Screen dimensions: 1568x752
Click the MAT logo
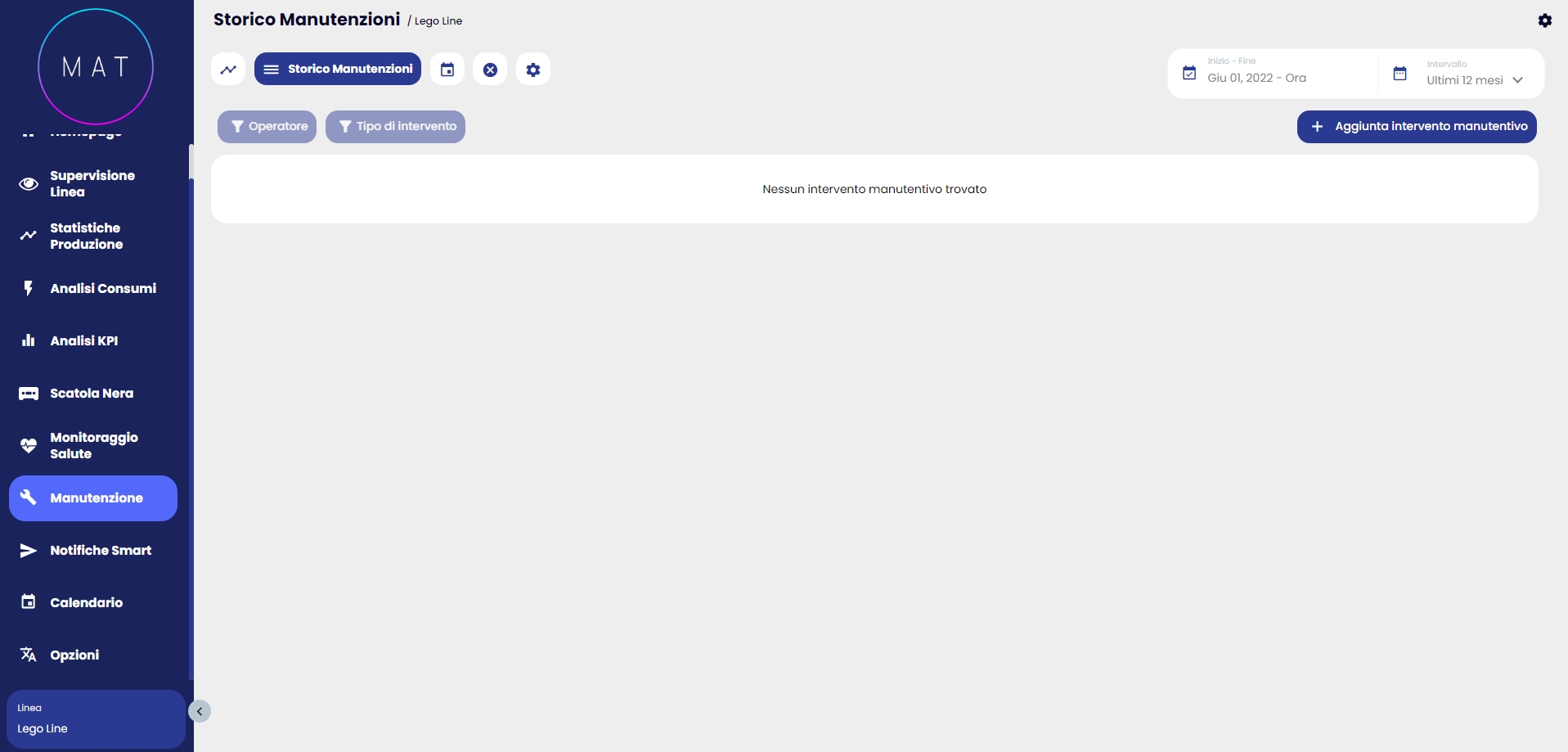[x=96, y=66]
